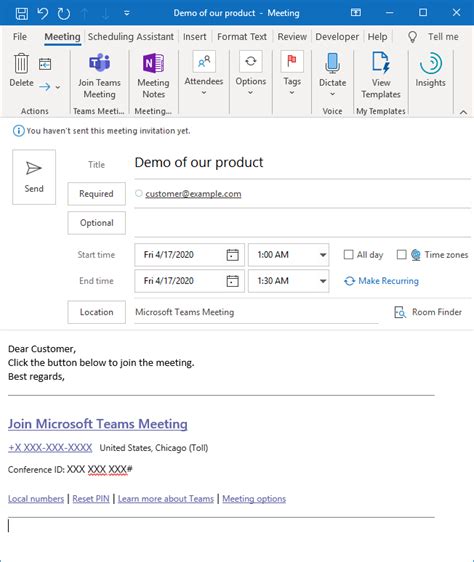Click the presence circle beside customer@example.com
This screenshot has height=562, width=474.
139,193
